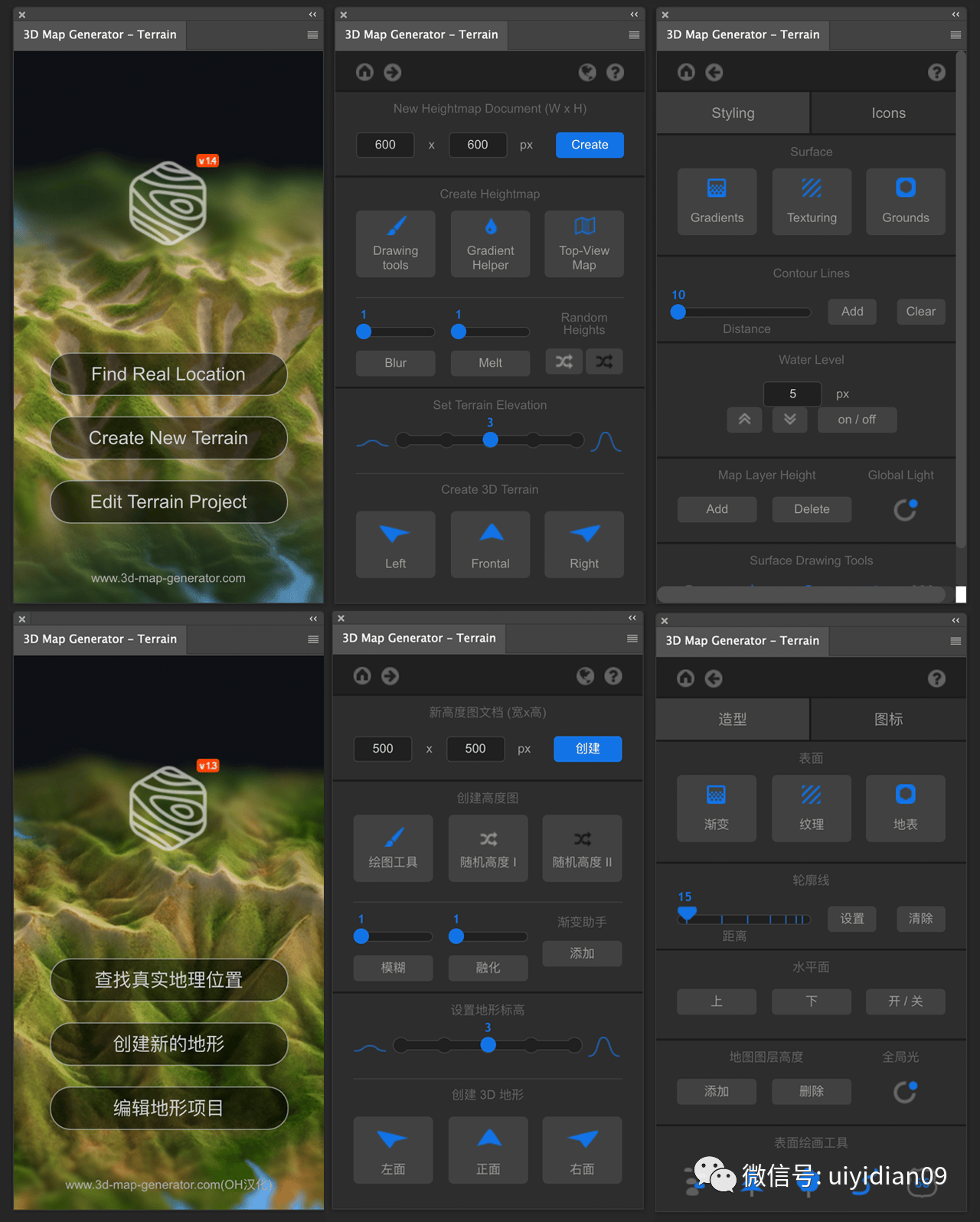
Task: Click 查找真实地理位置 button
Action: pos(168,980)
